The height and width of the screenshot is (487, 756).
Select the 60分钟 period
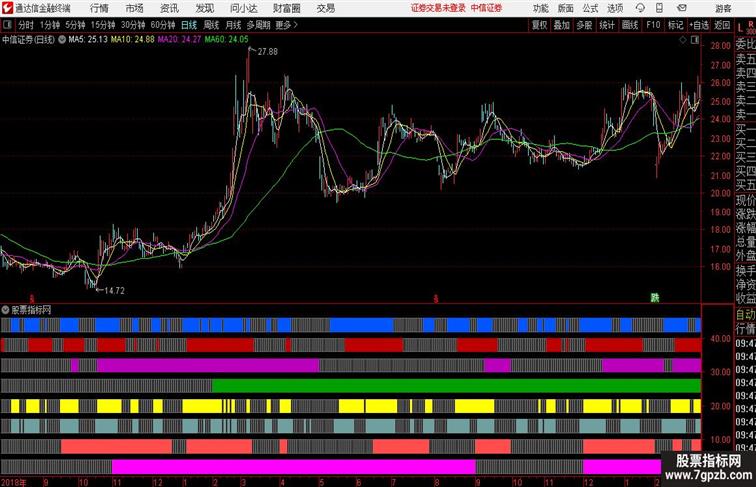coord(163,25)
